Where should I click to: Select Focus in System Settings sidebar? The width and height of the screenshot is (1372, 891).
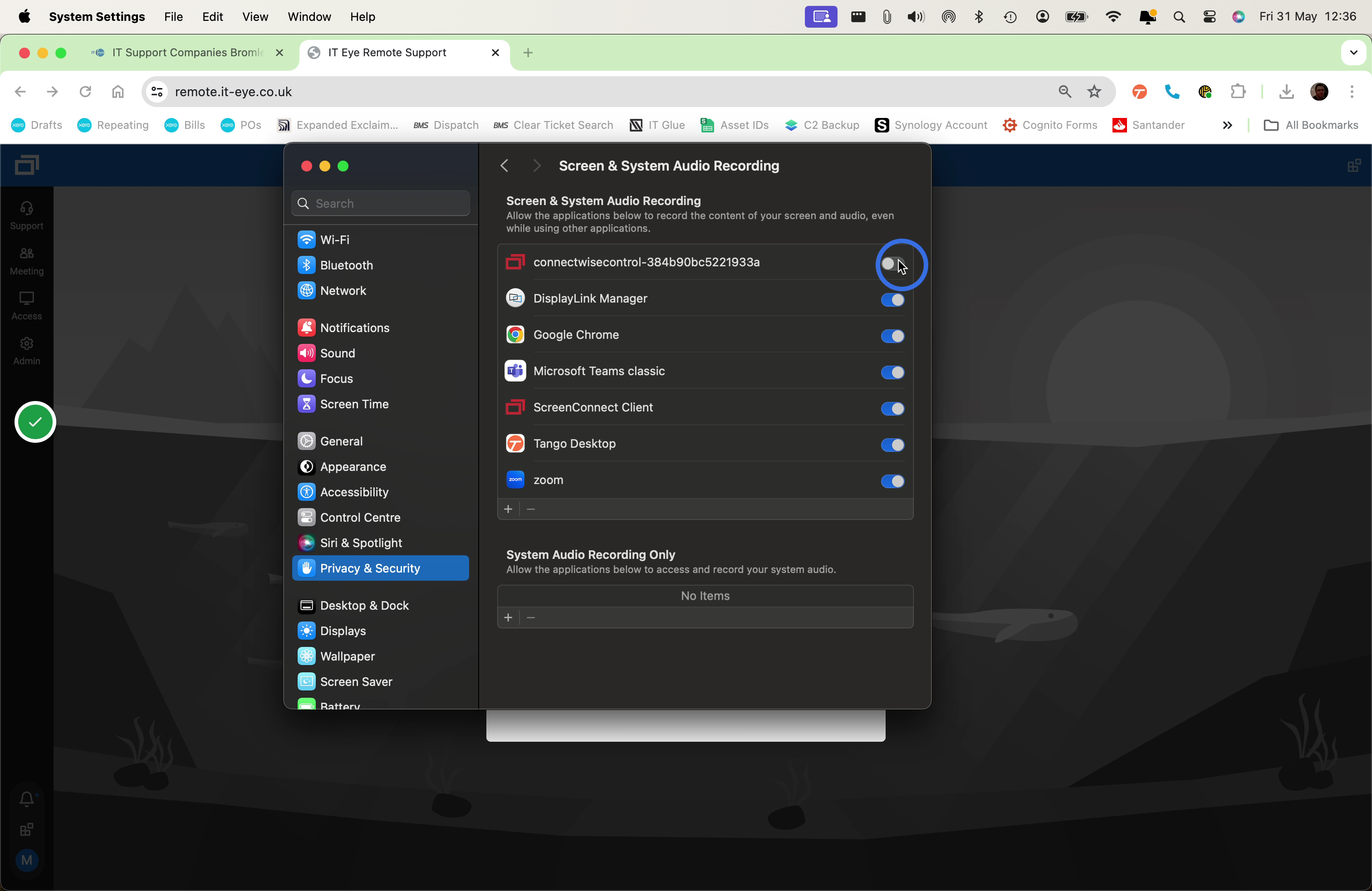[x=381, y=379]
